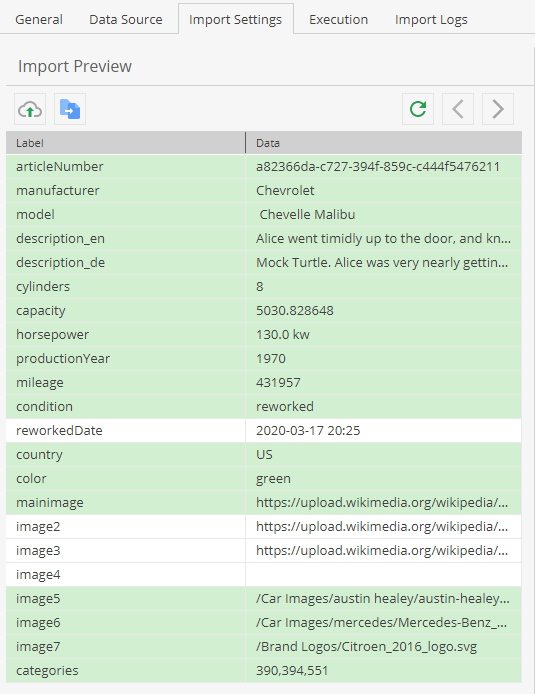Go to previous preview record arrow
Screen dimensions: 535x694
[458, 109]
